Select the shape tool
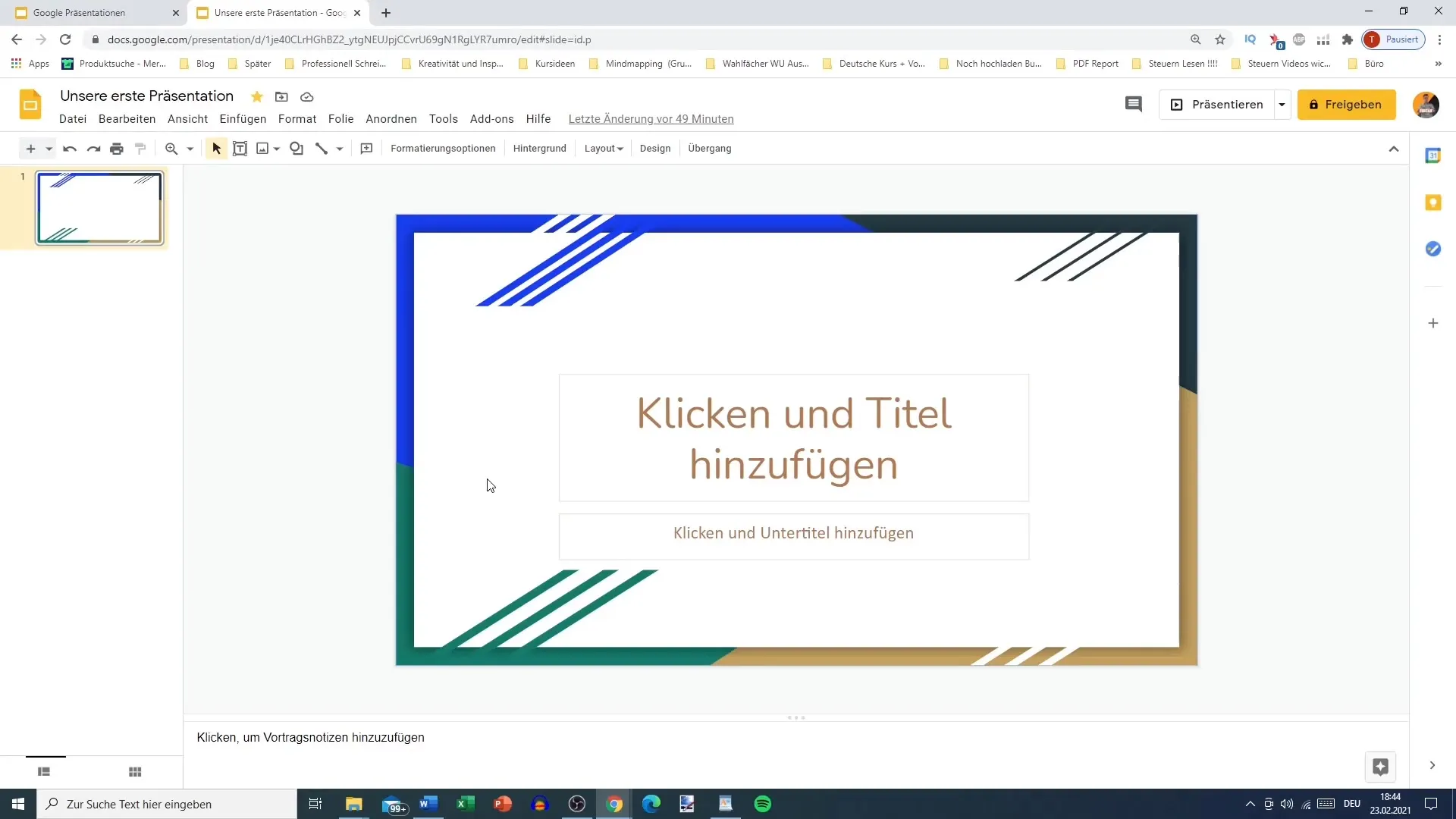 pyautogui.click(x=297, y=149)
